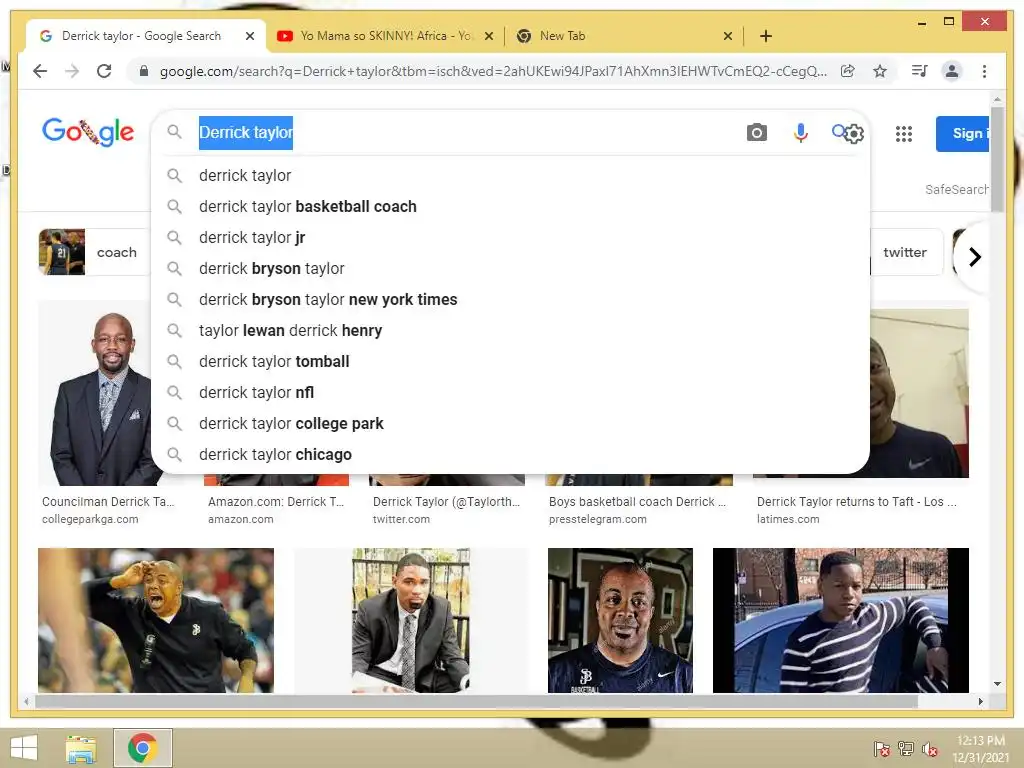
Task: Open the muted volume tray icon
Action: [x=930, y=749]
